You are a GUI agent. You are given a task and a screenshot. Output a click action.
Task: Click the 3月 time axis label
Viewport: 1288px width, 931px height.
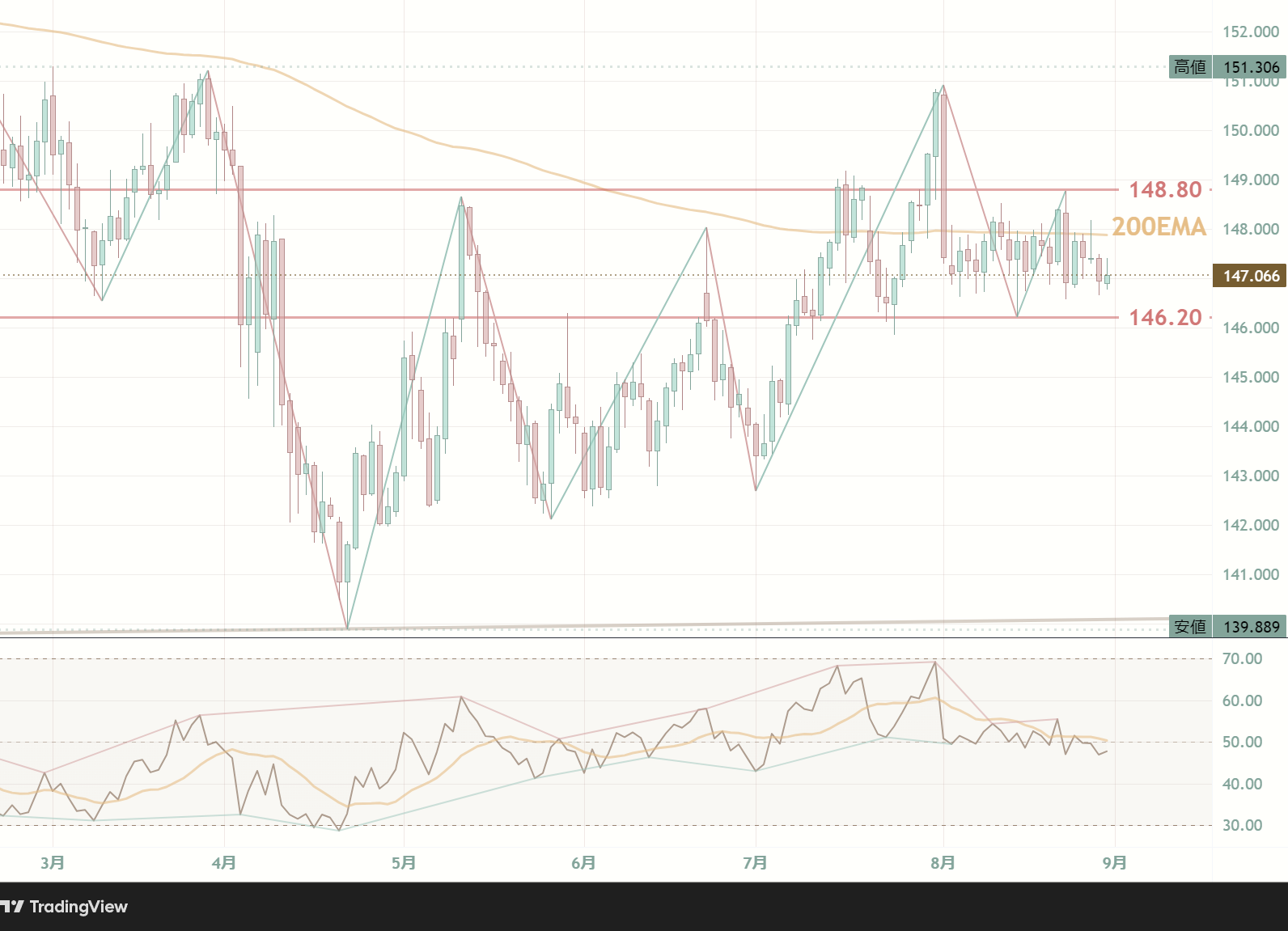tap(53, 863)
